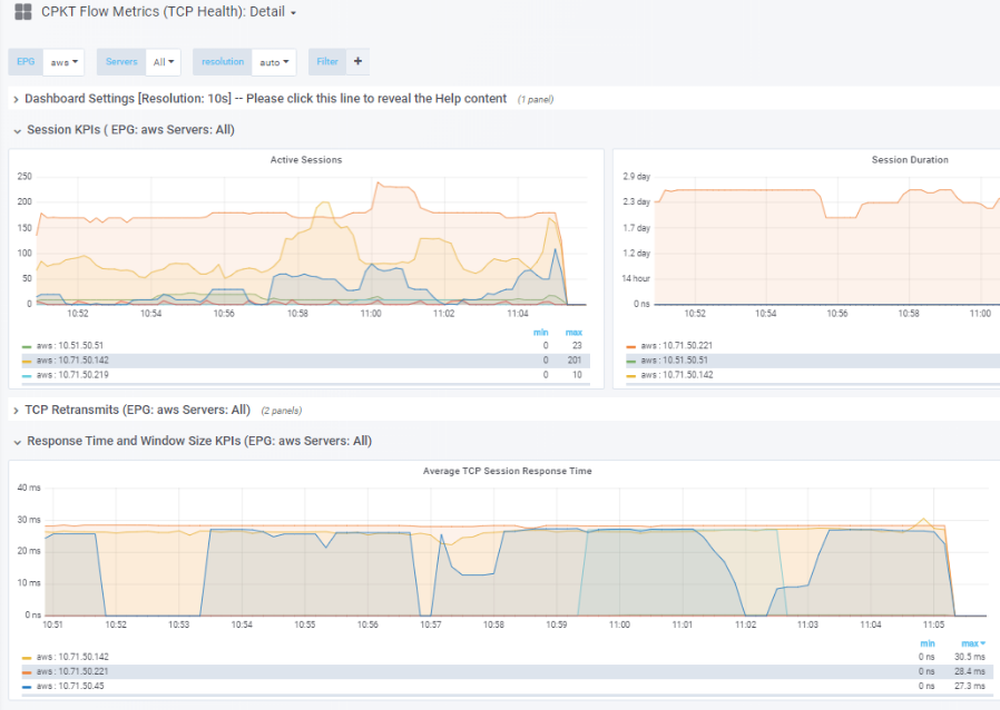The width and height of the screenshot is (1000, 710).
Task: Collapse Response Time and Window Size KPIs row
Action: coord(199,441)
